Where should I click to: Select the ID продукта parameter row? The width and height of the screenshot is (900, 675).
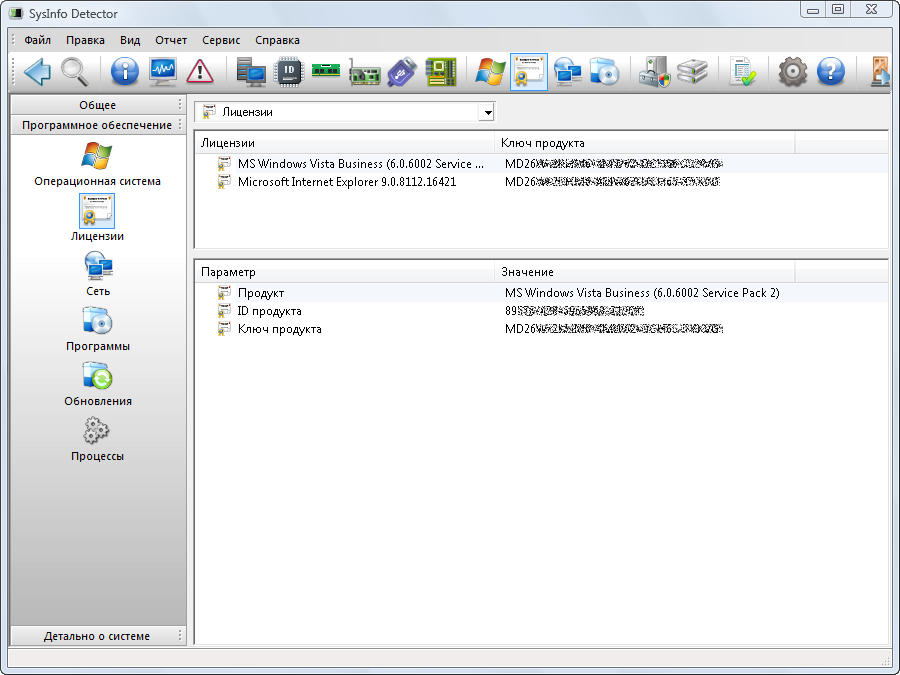(541, 311)
